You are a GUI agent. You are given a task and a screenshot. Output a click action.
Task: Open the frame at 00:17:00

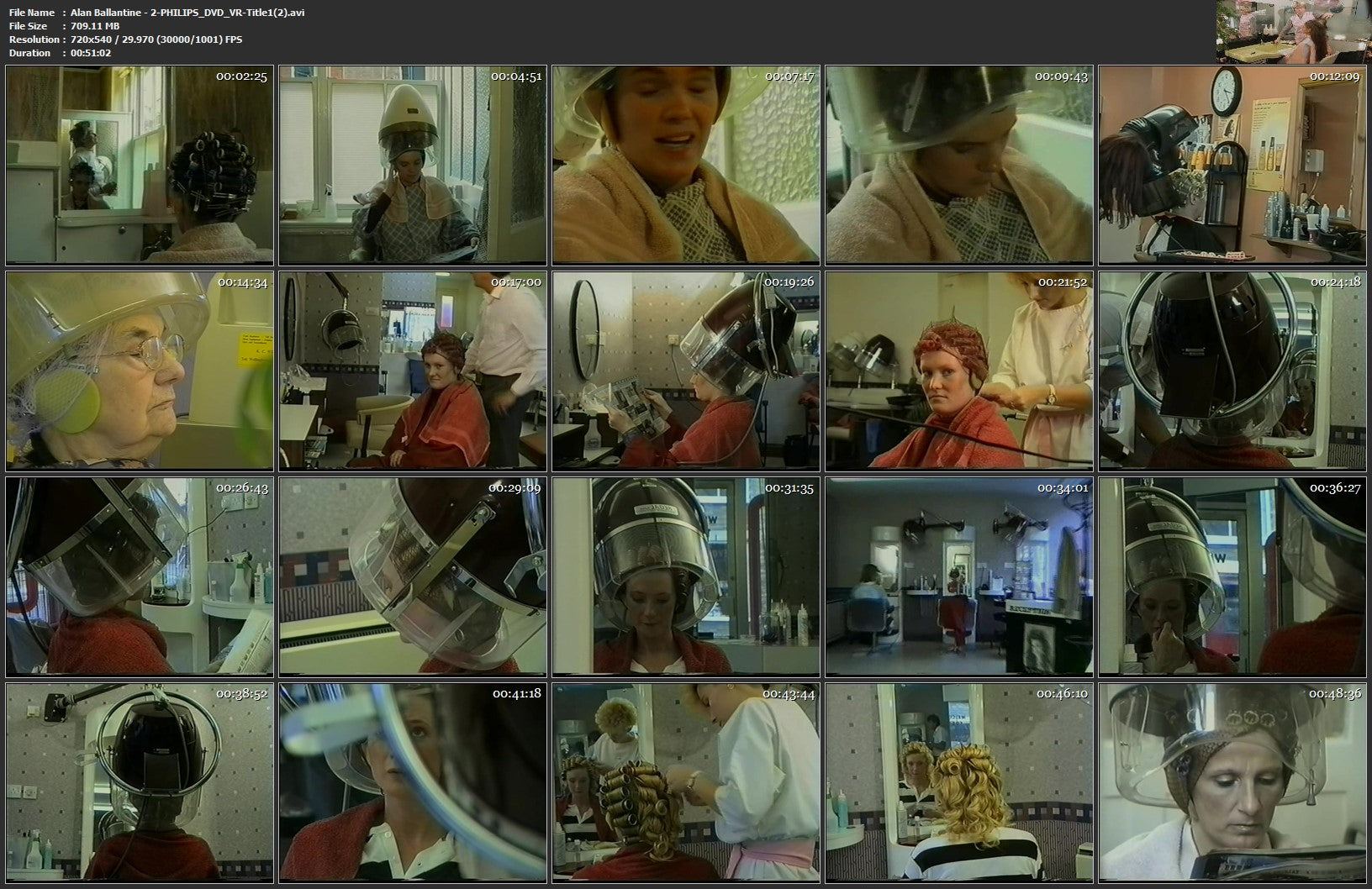click(413, 371)
